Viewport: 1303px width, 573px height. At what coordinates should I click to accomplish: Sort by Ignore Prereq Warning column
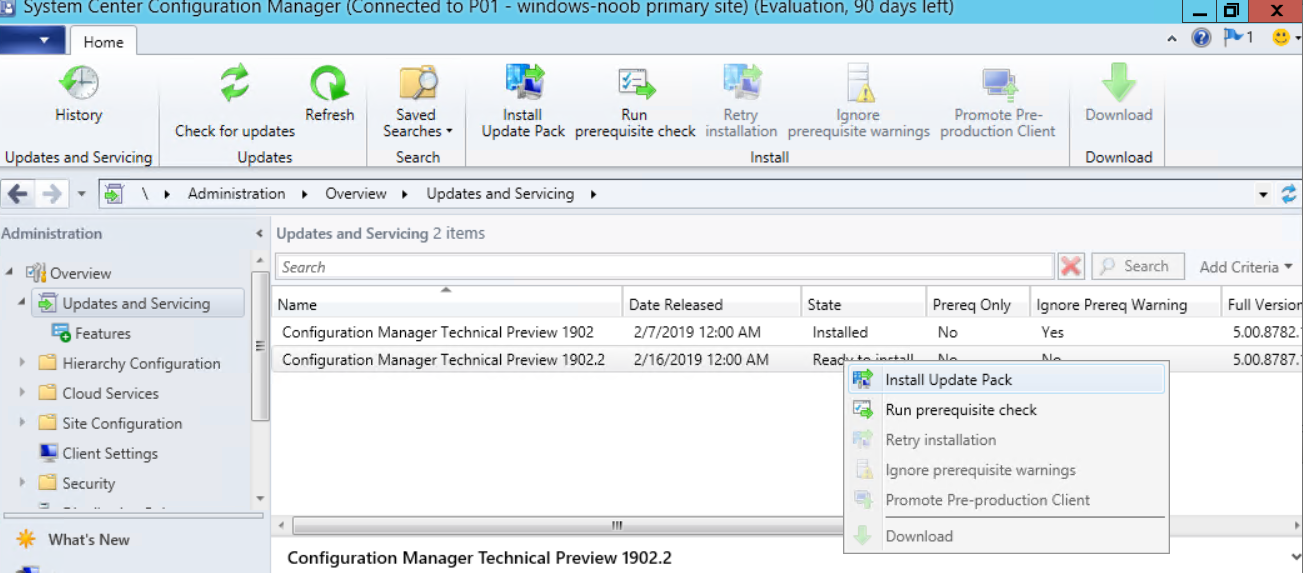point(1126,304)
